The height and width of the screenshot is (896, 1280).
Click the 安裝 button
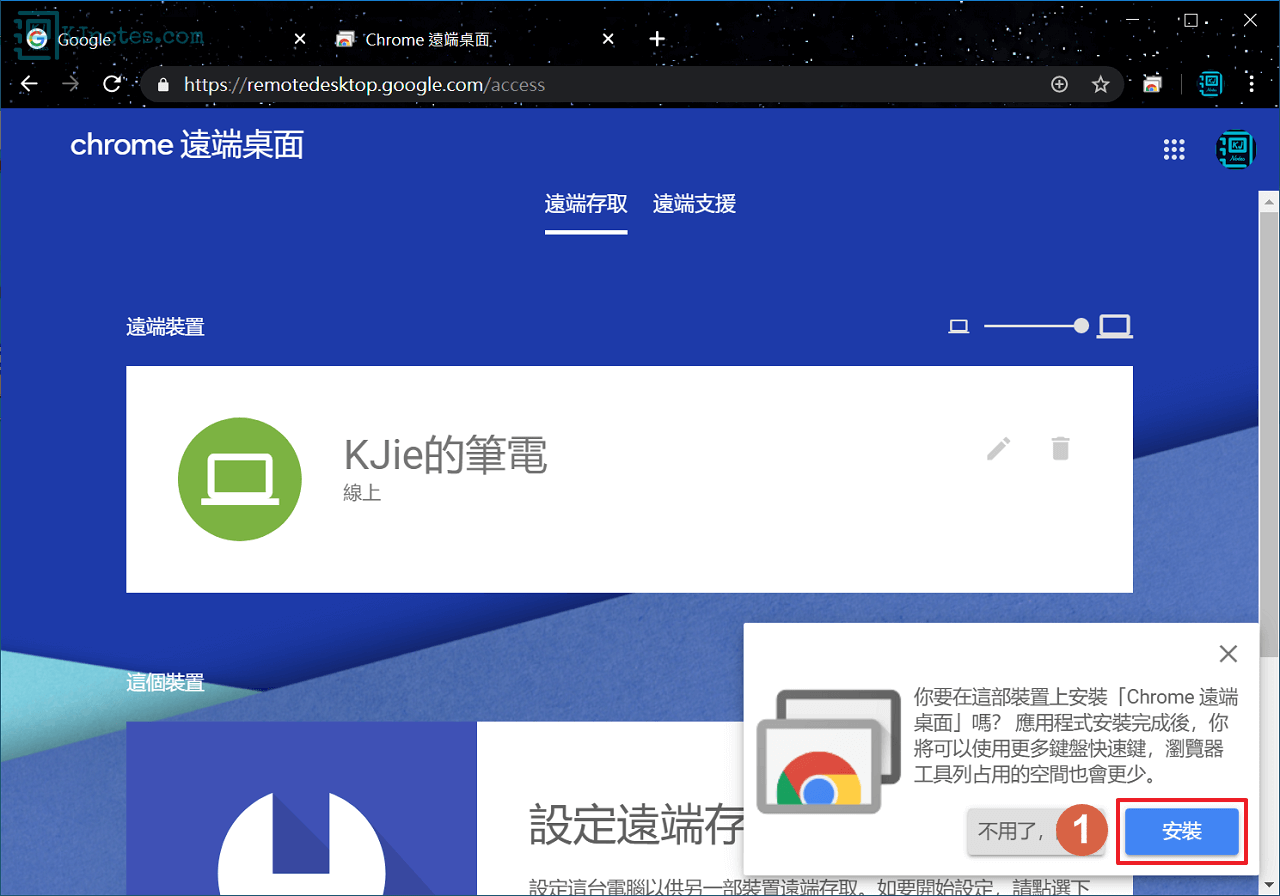pyautogui.click(x=1182, y=832)
